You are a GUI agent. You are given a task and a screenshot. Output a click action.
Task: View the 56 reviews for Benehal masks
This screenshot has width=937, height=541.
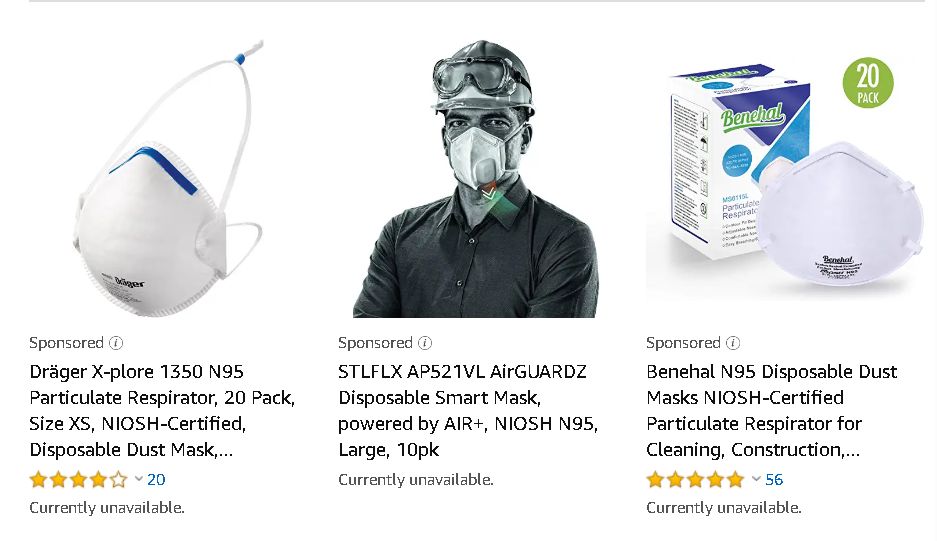(x=774, y=479)
